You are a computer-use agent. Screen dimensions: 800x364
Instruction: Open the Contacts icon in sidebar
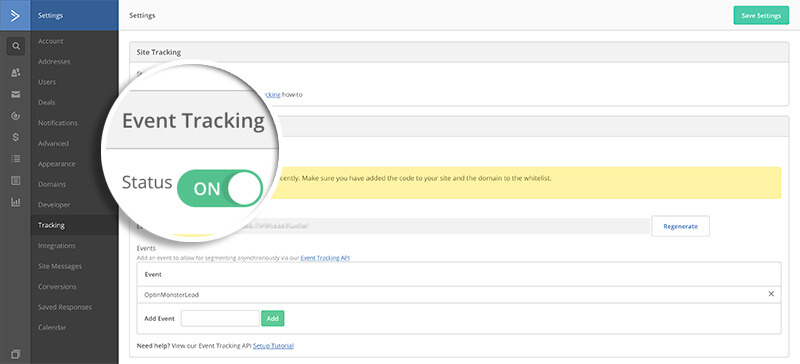pyautogui.click(x=16, y=72)
